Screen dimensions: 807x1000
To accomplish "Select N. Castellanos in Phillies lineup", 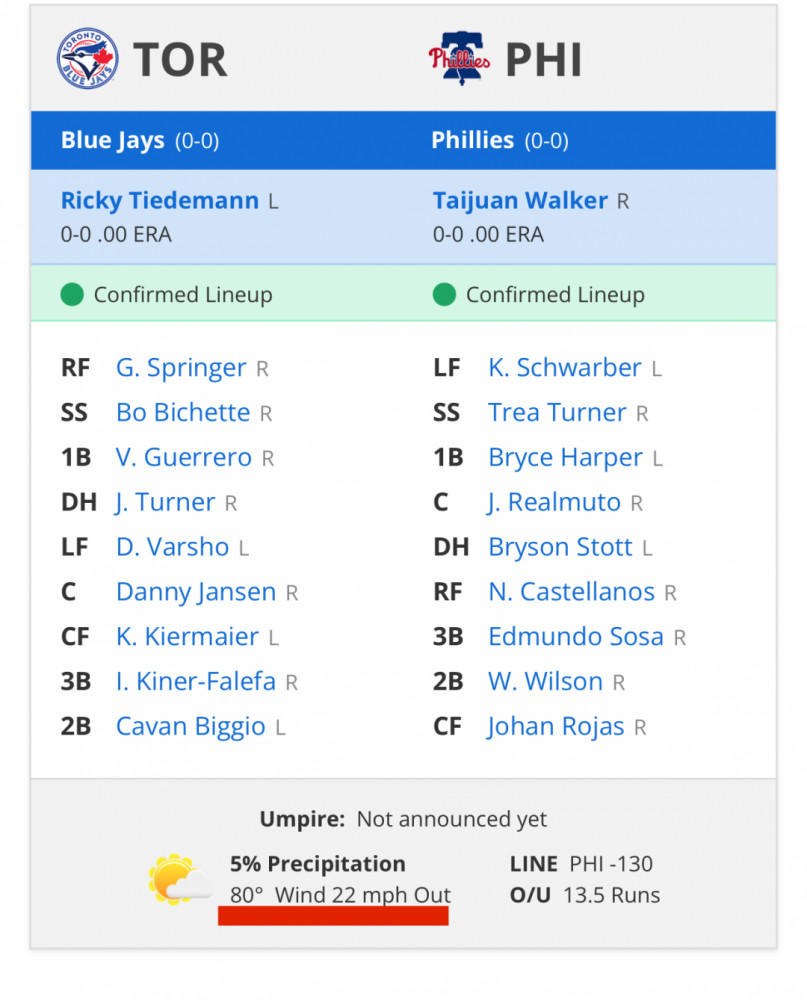I will pos(572,592).
